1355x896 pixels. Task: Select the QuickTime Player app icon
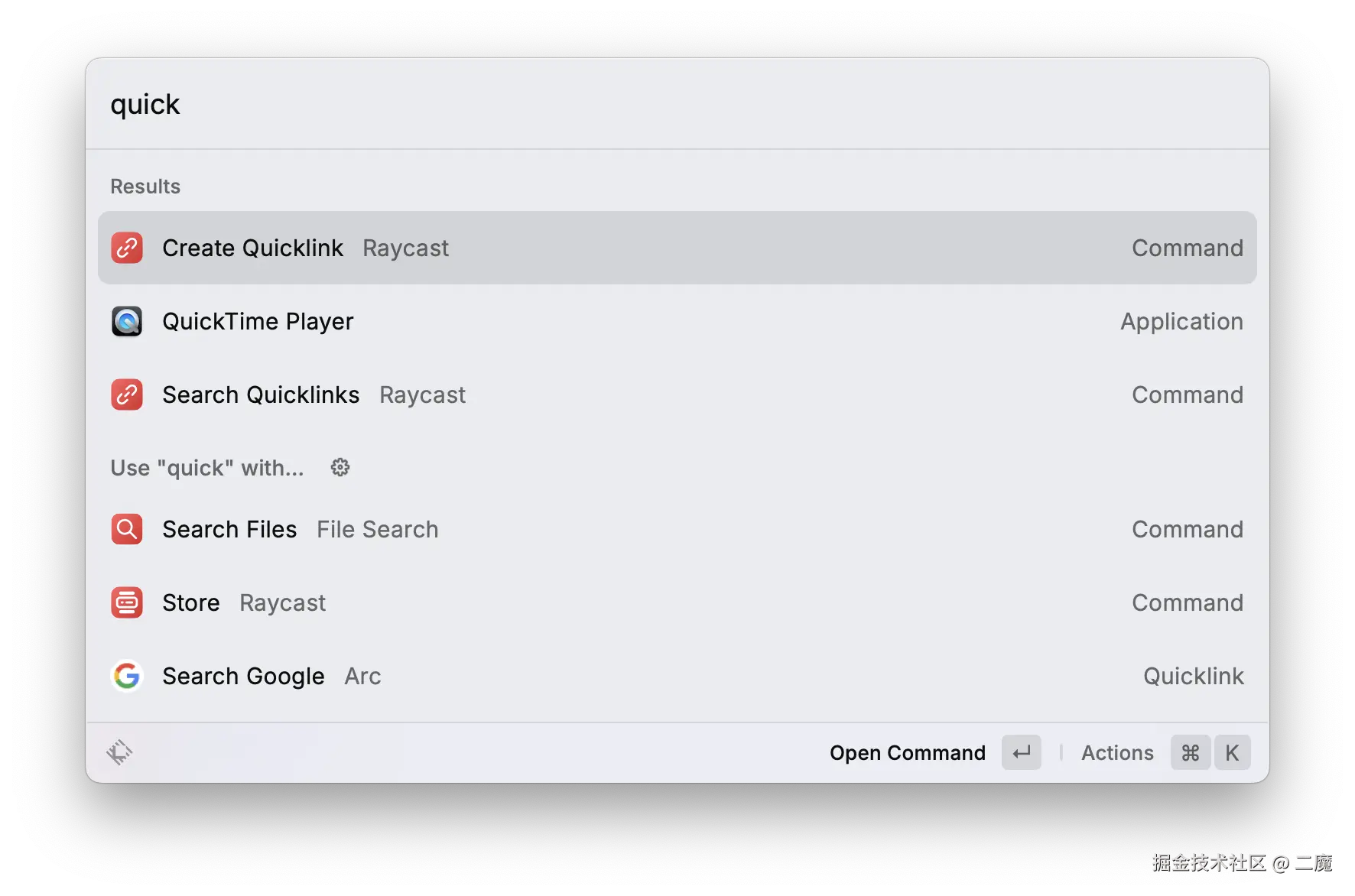tap(127, 321)
